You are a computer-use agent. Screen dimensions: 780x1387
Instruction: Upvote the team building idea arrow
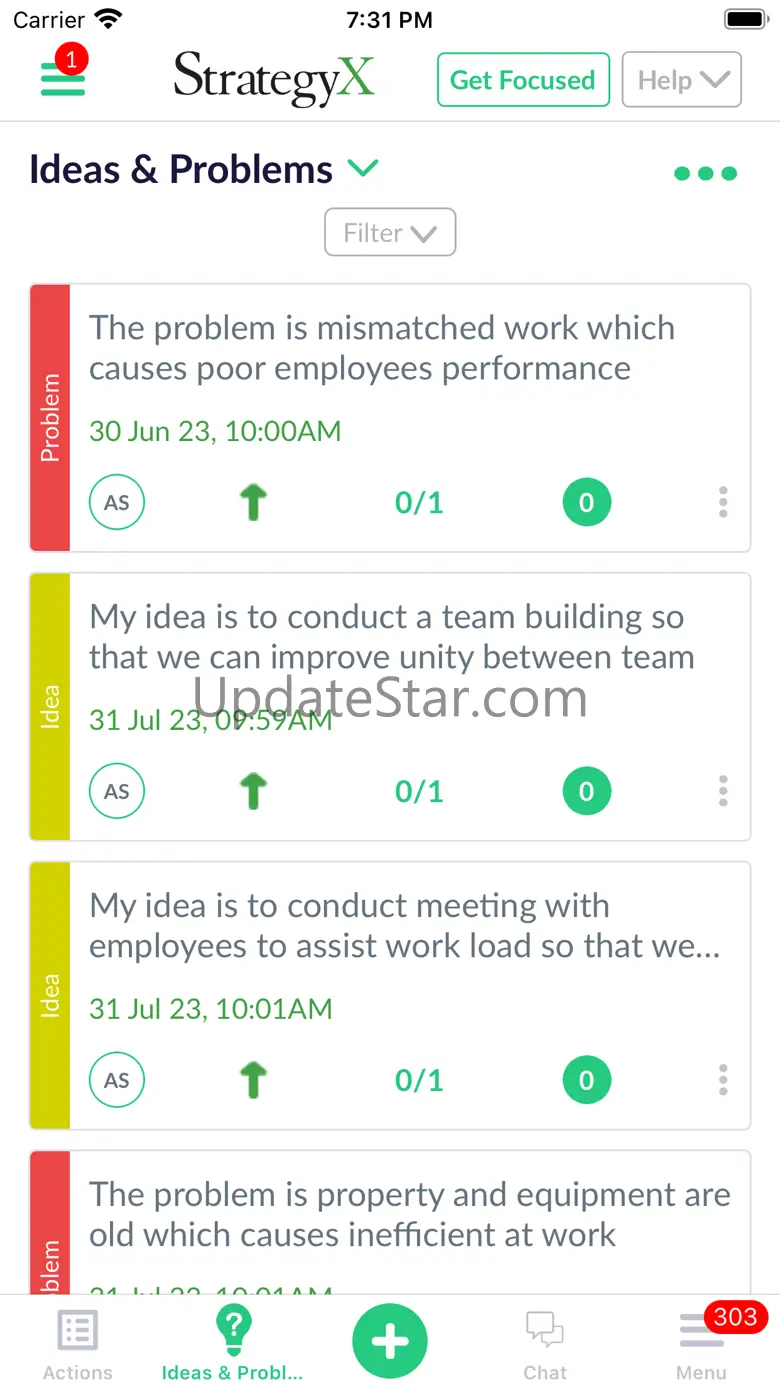click(254, 791)
